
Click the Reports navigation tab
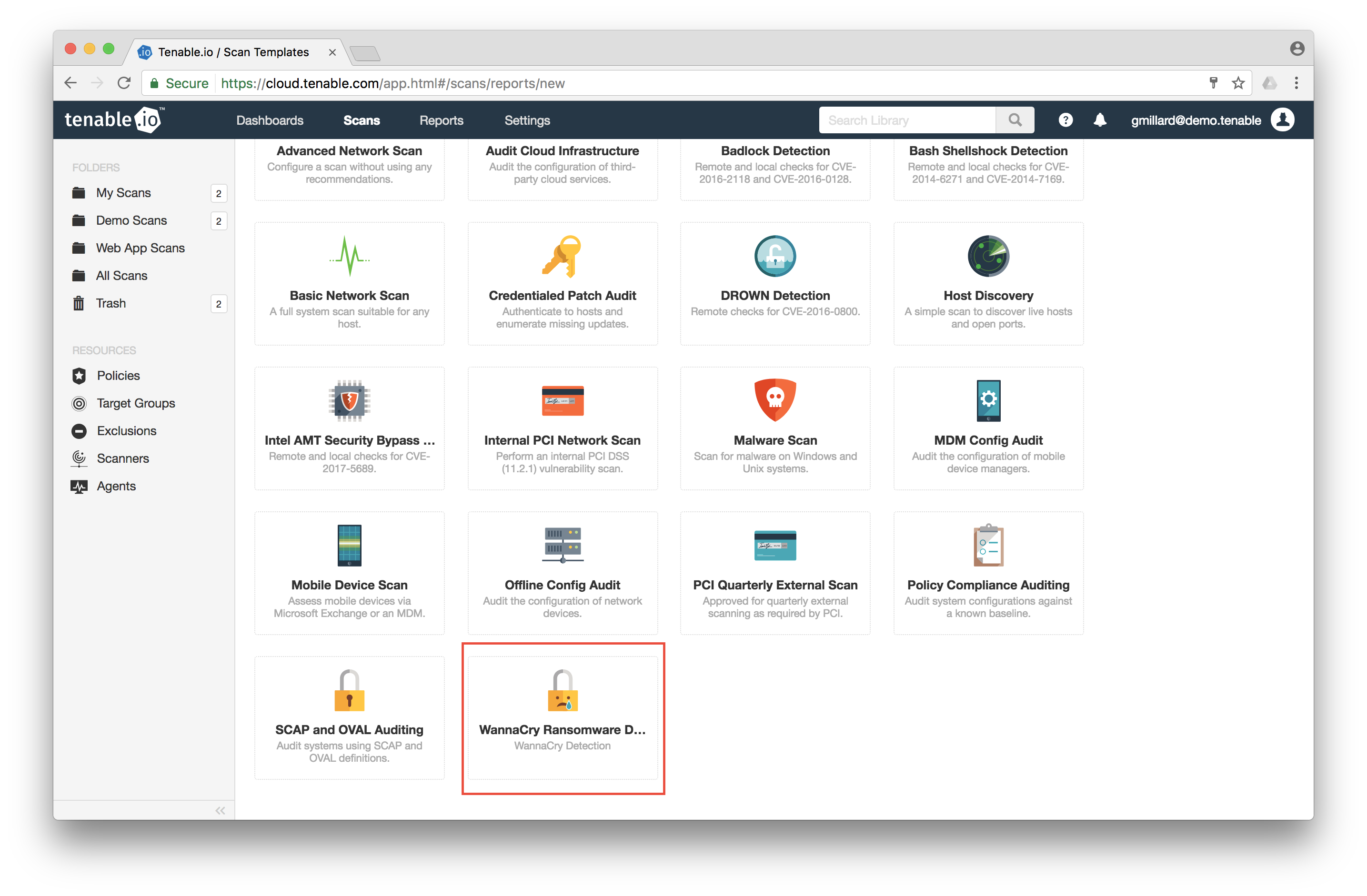pos(441,119)
